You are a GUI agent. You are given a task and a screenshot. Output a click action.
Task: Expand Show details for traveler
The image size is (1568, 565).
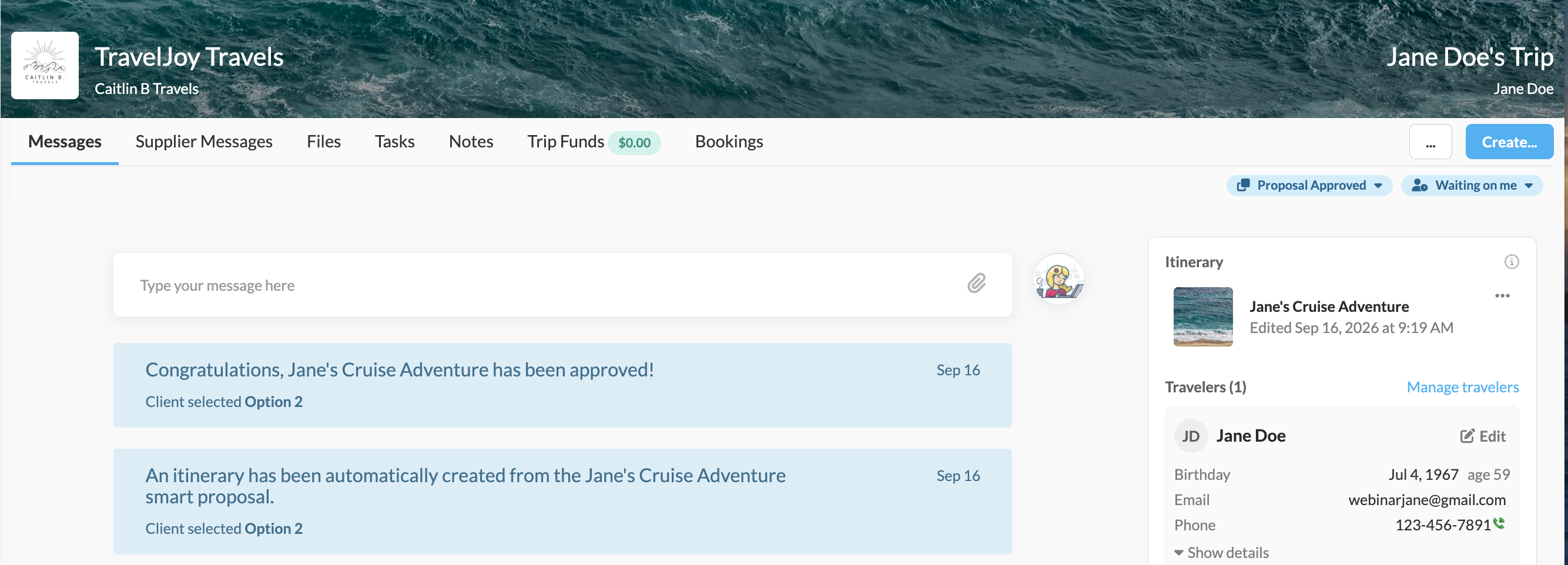click(x=1221, y=552)
